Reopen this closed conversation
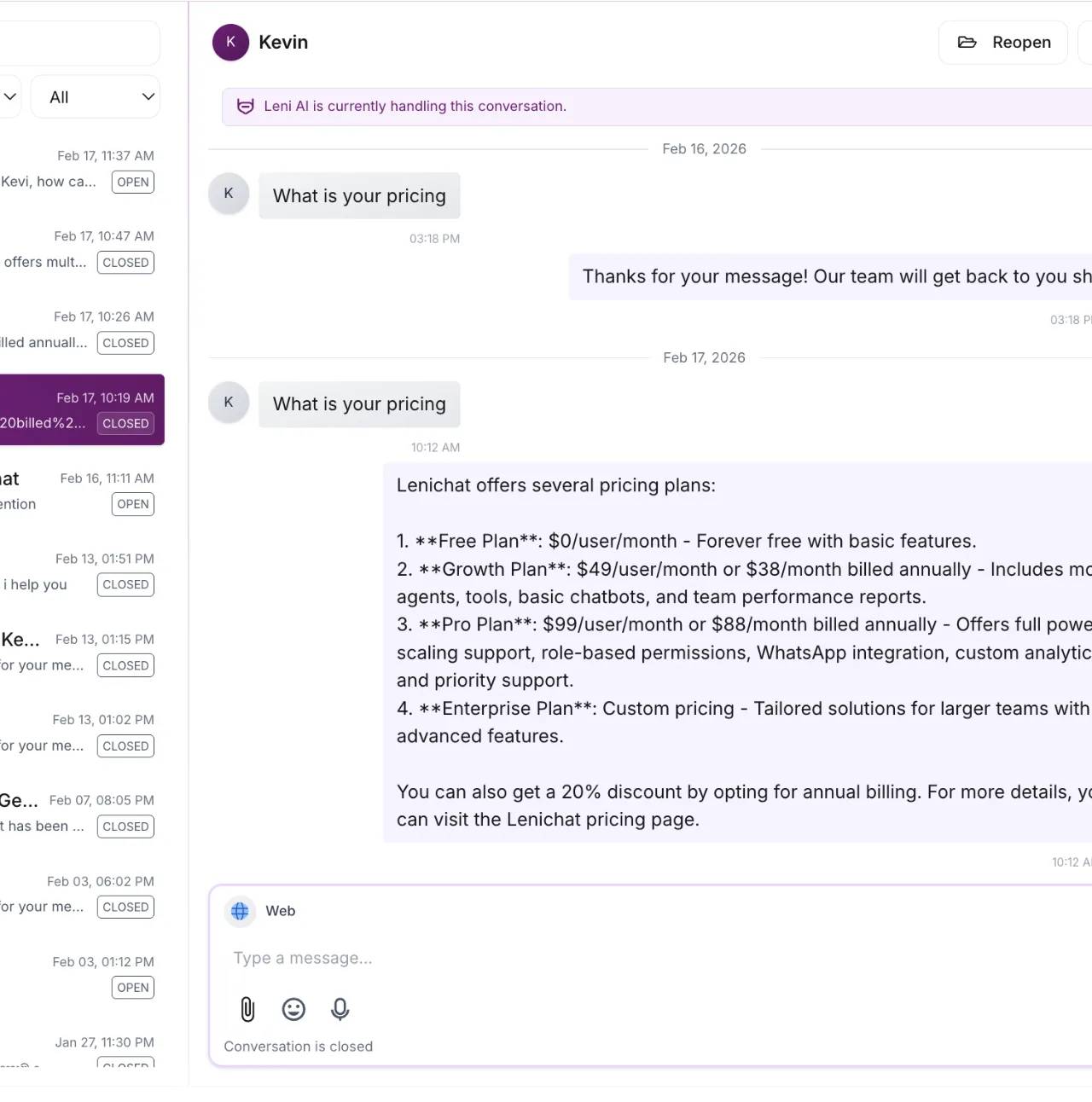This screenshot has height=1102, width=1092. coord(1003,43)
